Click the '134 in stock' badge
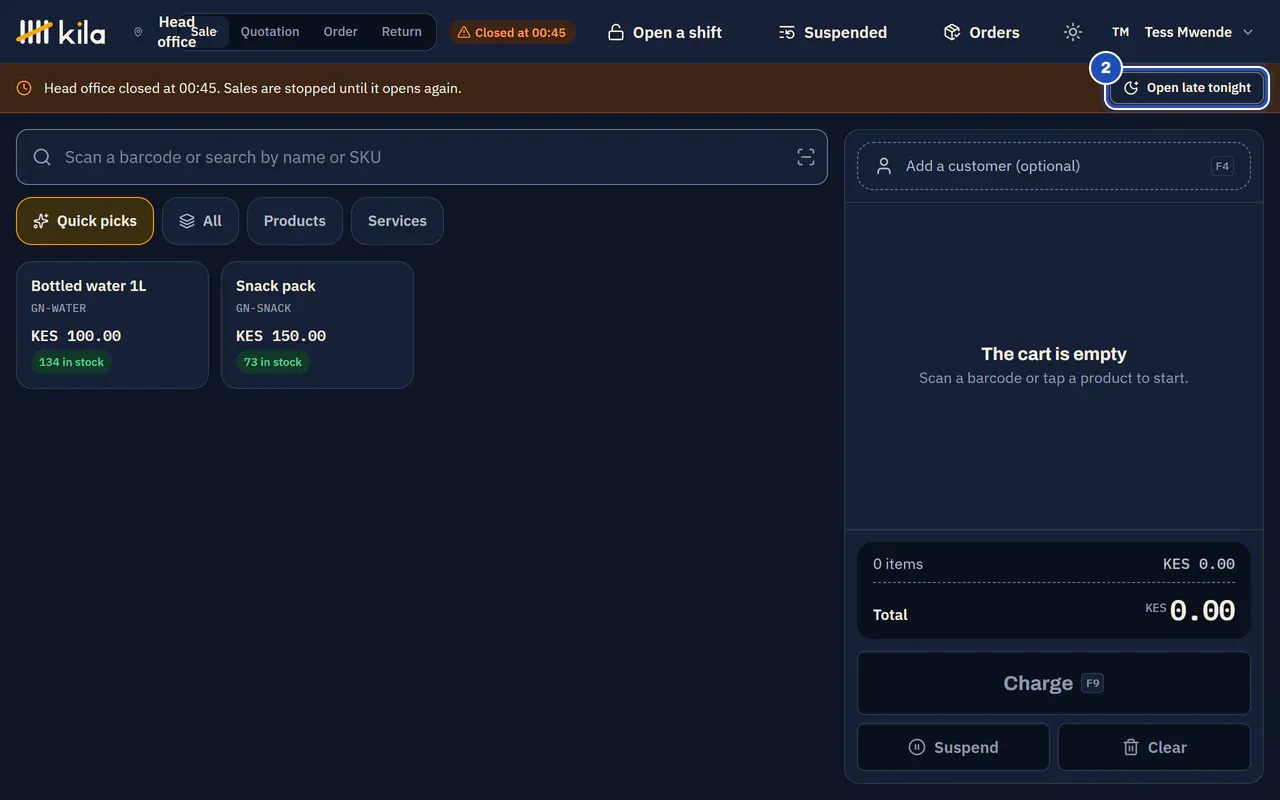The width and height of the screenshot is (1280, 800). (x=71, y=362)
